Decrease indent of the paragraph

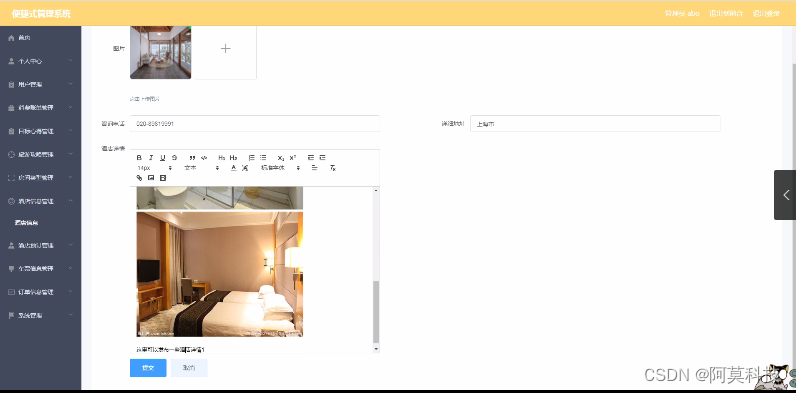point(311,157)
